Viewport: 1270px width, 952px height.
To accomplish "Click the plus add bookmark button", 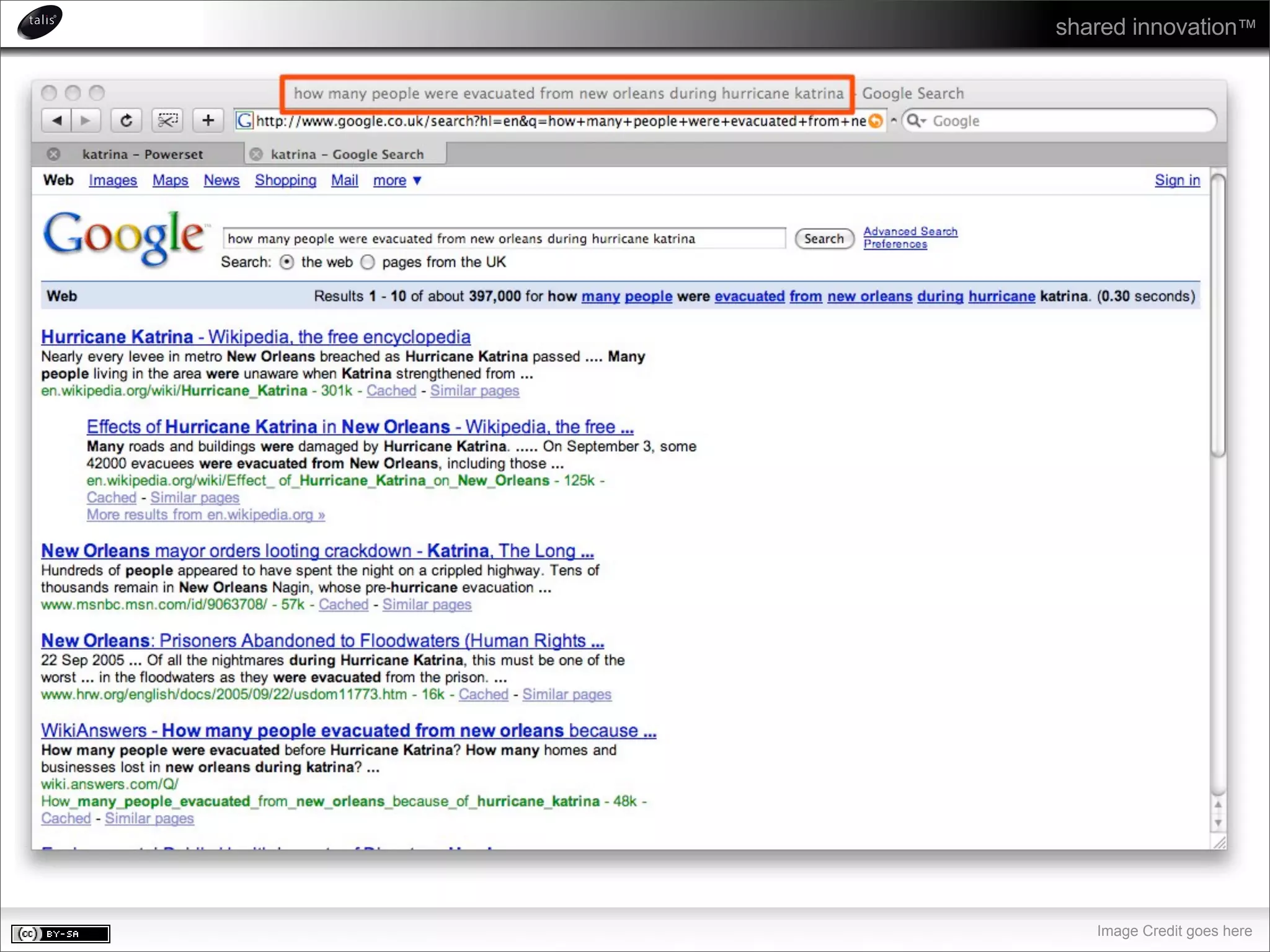I will click(x=208, y=120).
